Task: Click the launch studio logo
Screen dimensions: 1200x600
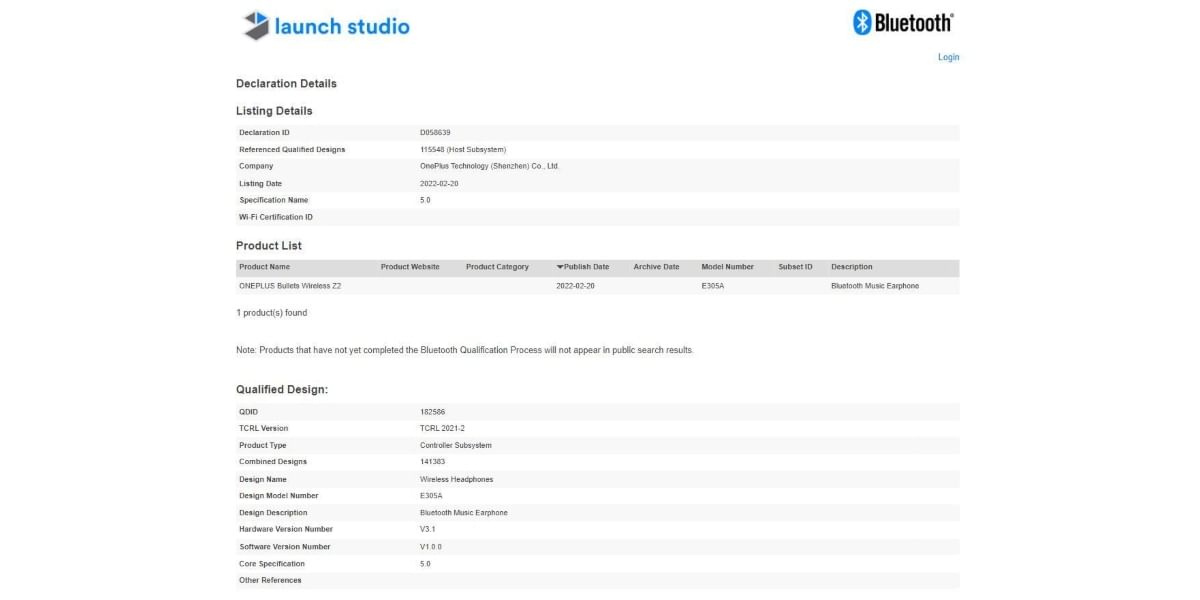Action: point(326,26)
